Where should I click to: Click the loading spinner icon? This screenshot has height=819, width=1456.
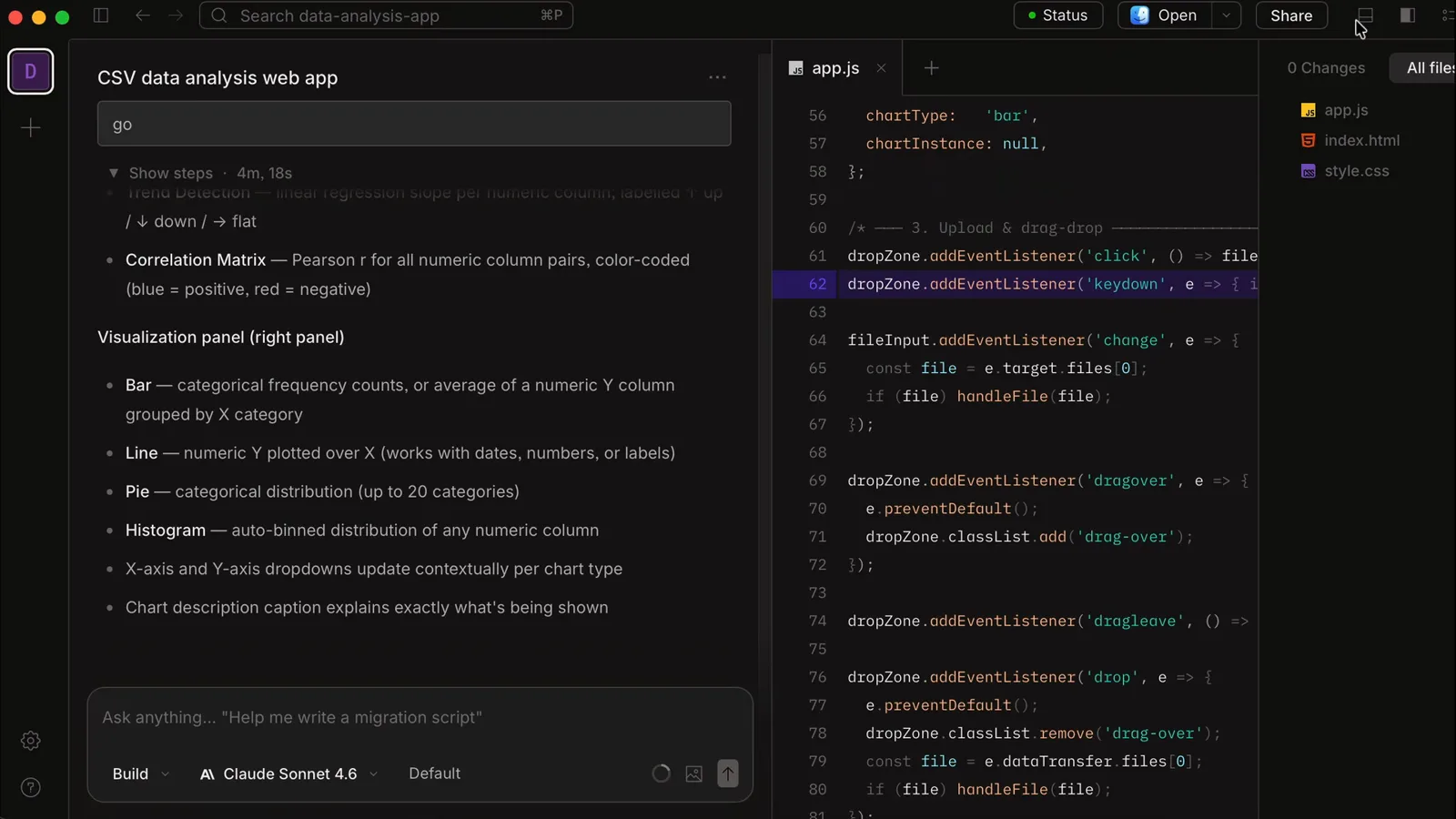pos(662,773)
